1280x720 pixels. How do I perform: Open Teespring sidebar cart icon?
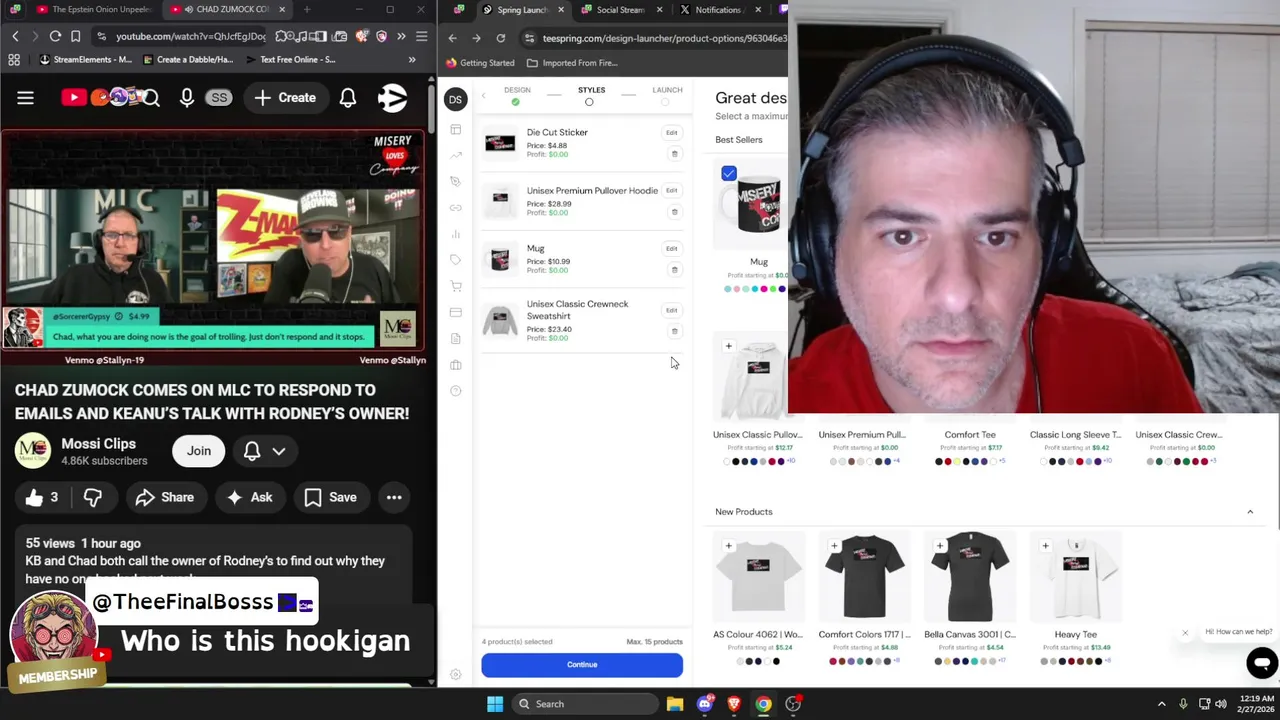(456, 286)
